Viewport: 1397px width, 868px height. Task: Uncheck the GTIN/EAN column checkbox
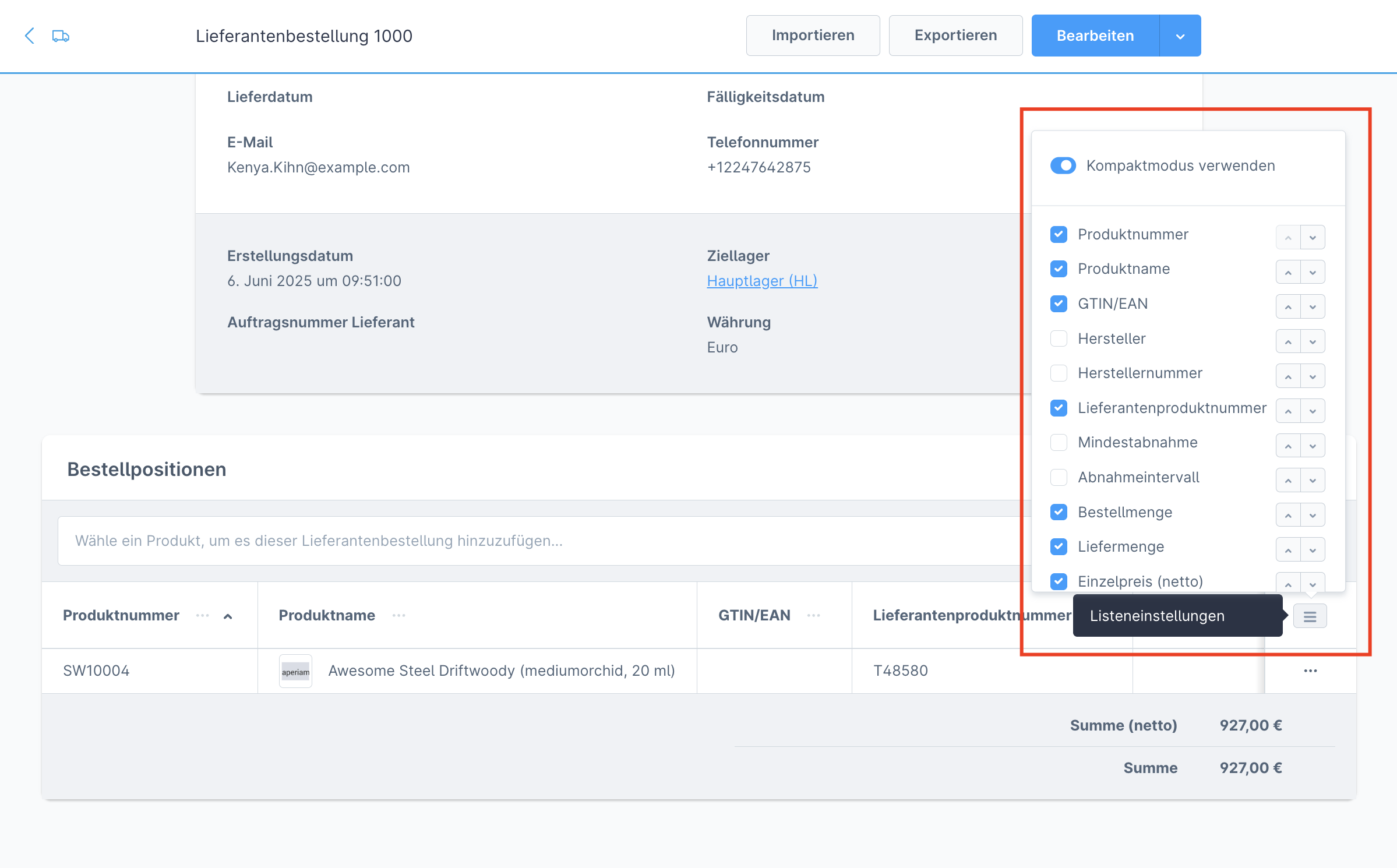click(1059, 304)
